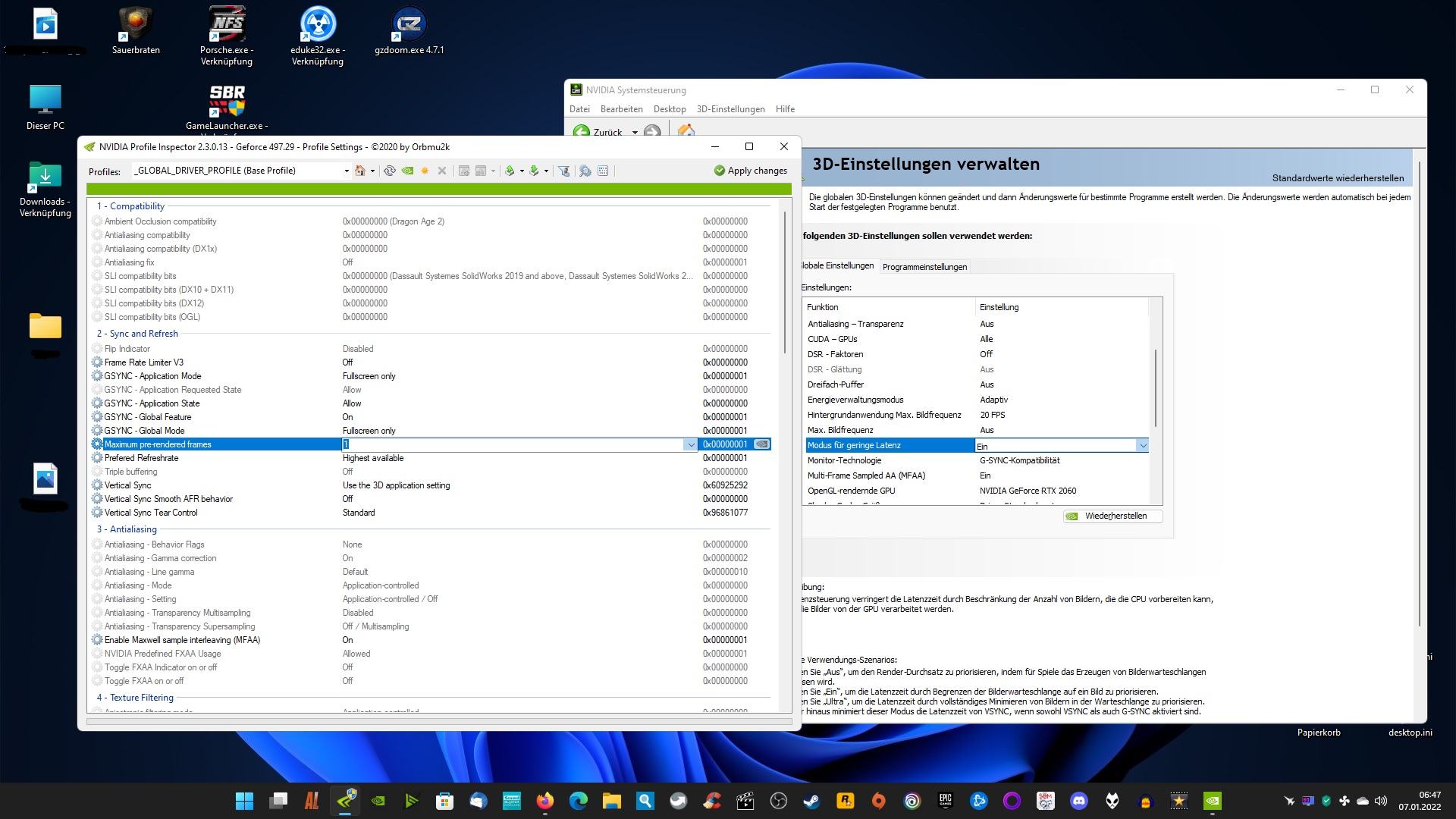Click the import profiles green arrow icon
The width and height of the screenshot is (1456, 819).
(x=534, y=171)
